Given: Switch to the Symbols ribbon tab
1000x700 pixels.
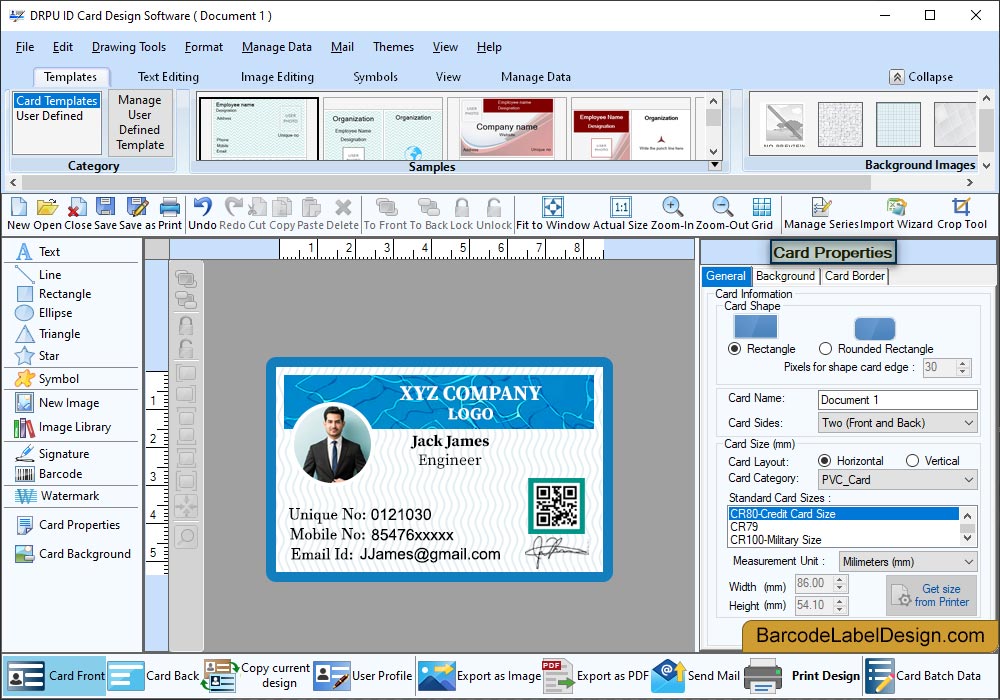Looking at the screenshot, I should click(376, 77).
